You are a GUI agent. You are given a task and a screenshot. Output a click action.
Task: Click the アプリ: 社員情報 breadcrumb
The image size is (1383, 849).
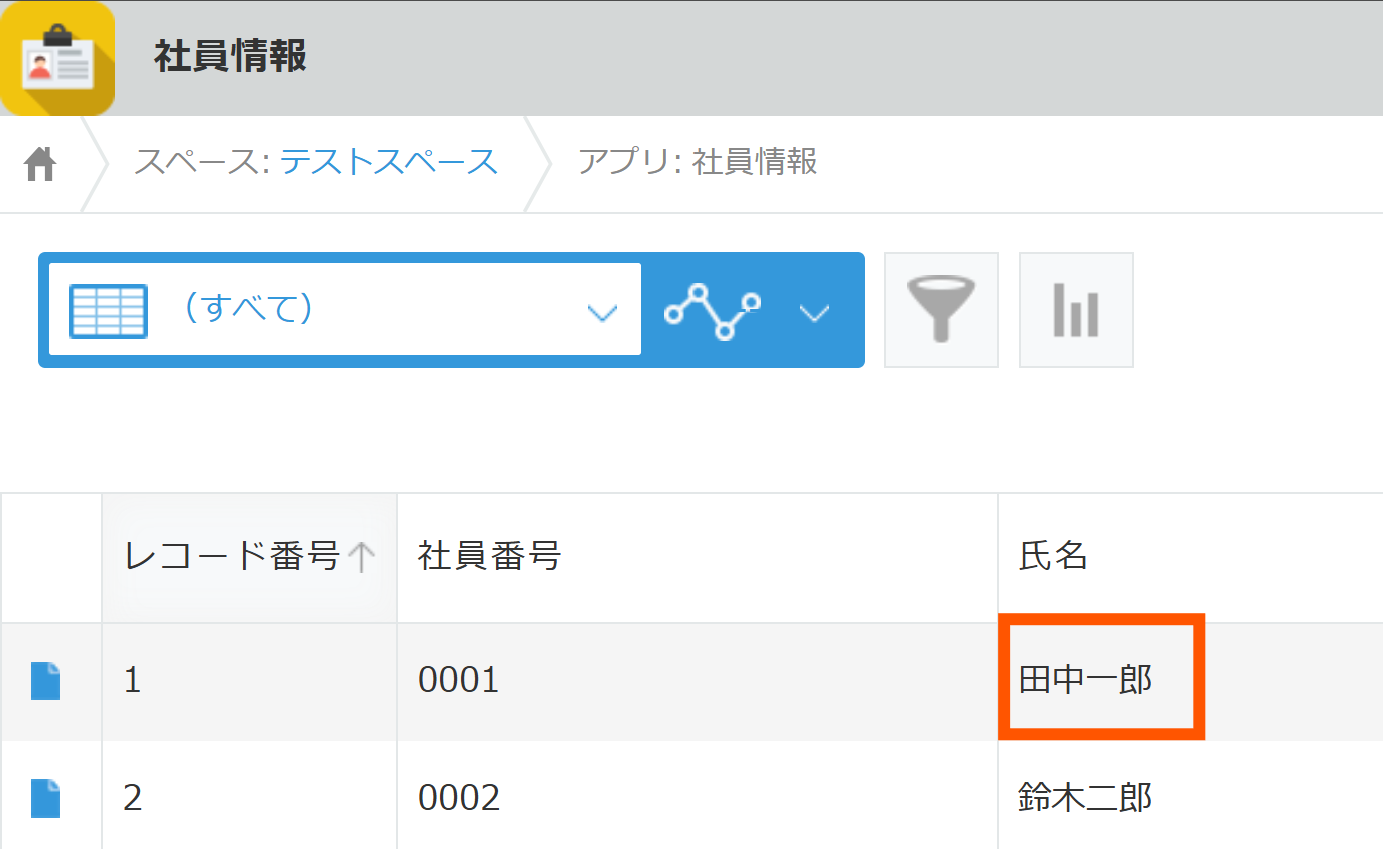coord(697,161)
